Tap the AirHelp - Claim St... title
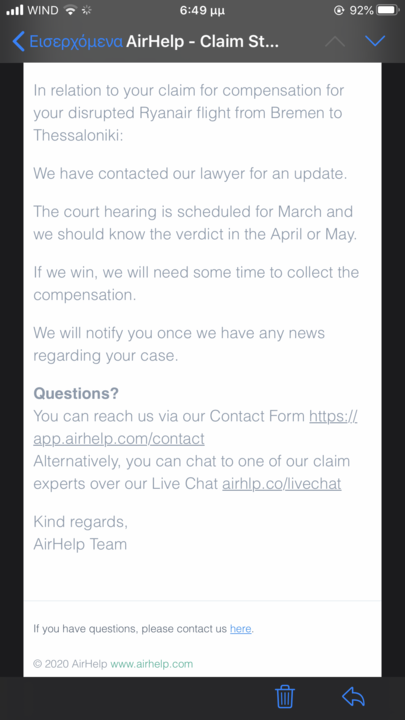Viewport: 405px width, 720px height. tap(202, 41)
